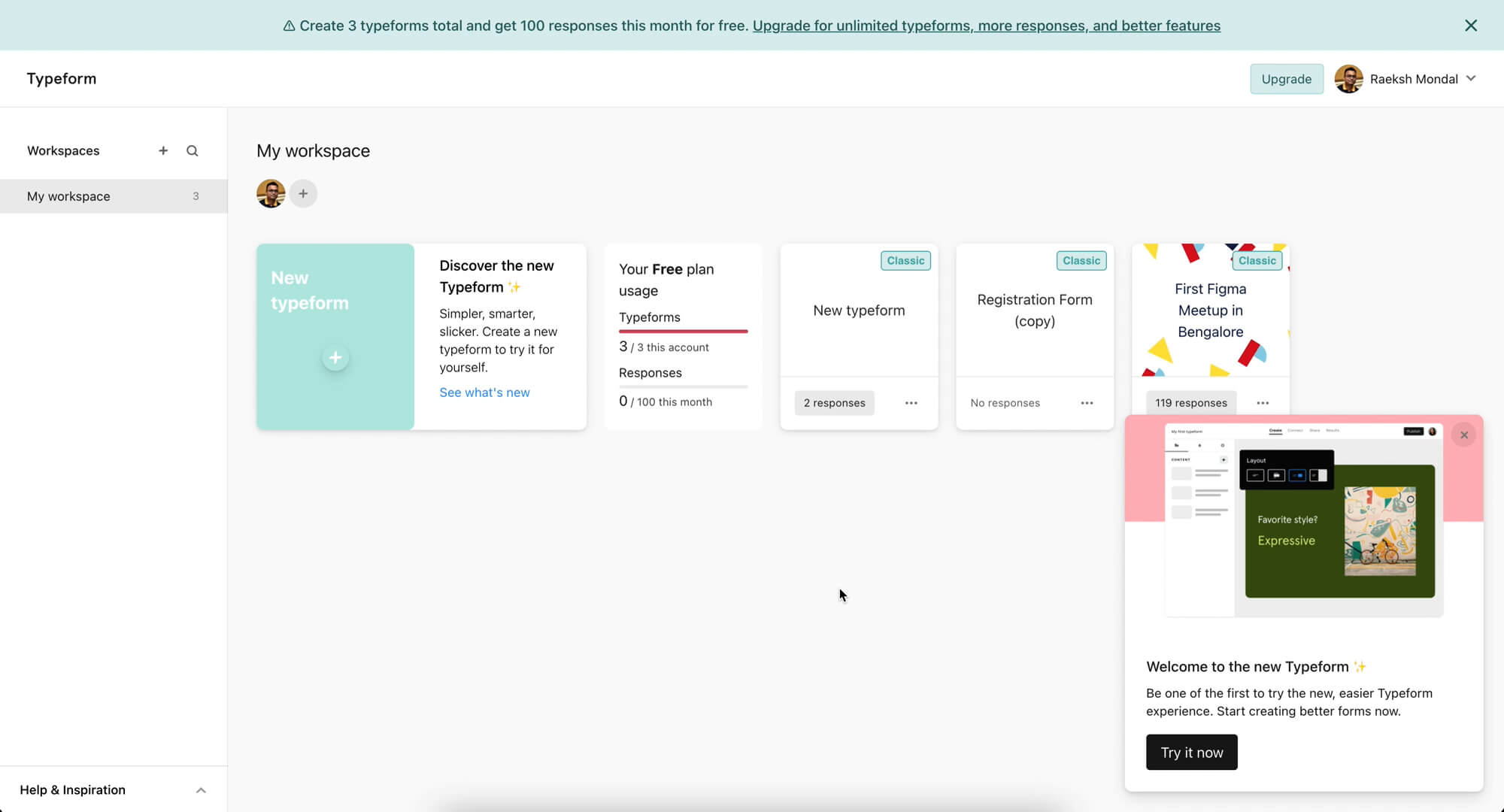Open 119 responses on Figma Meetup form
Screen dimensions: 1504x812
pyautogui.click(x=1190, y=403)
